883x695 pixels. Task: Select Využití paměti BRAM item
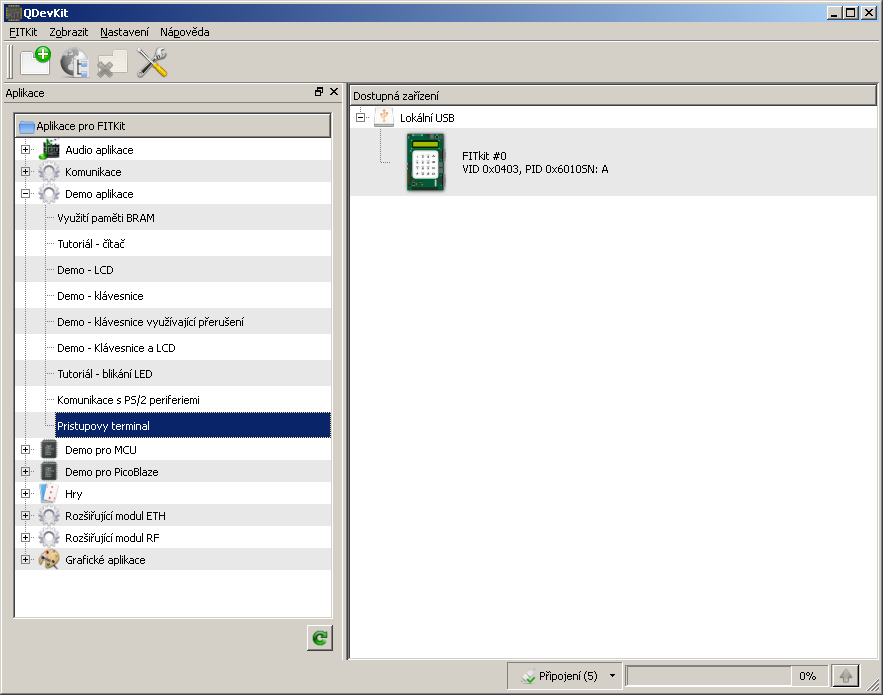click(106, 218)
